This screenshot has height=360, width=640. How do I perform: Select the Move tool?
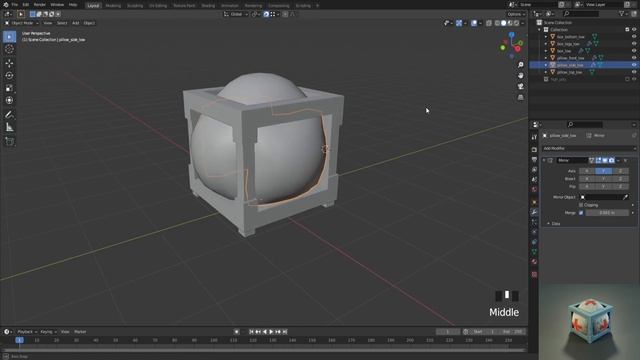point(9,63)
